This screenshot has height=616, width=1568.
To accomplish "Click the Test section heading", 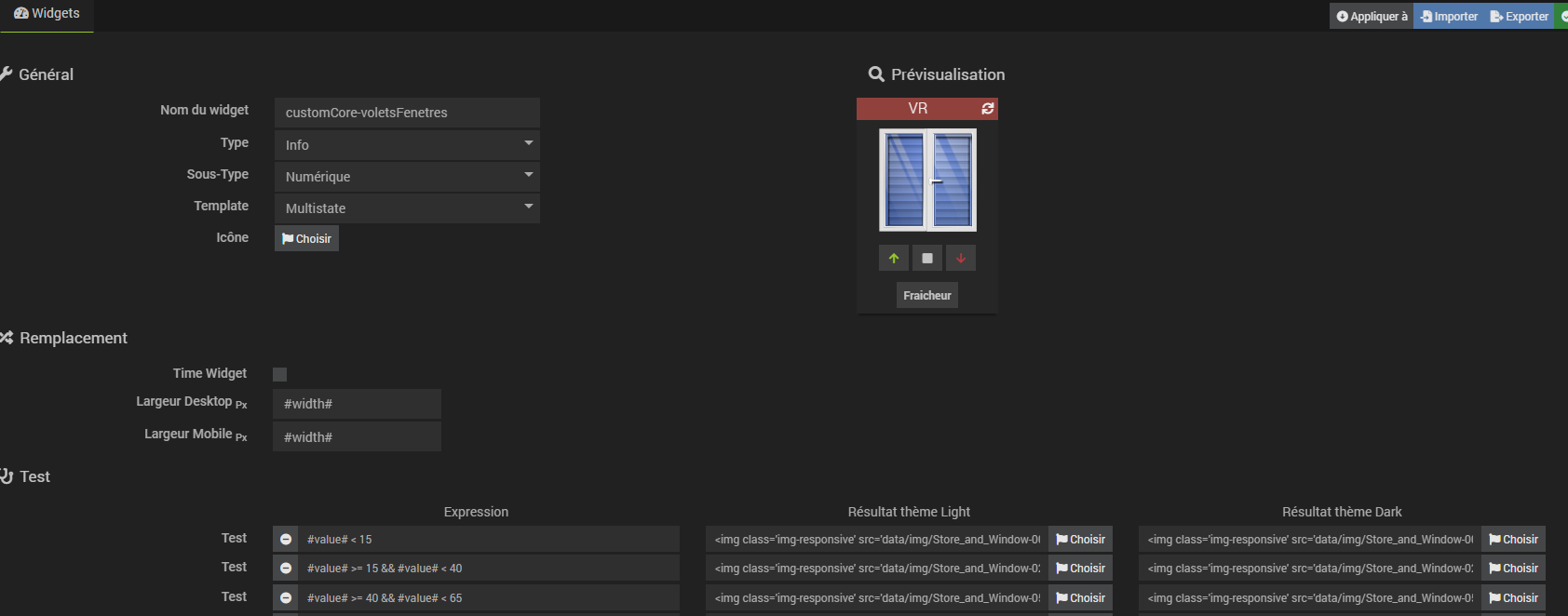I will [26, 476].
